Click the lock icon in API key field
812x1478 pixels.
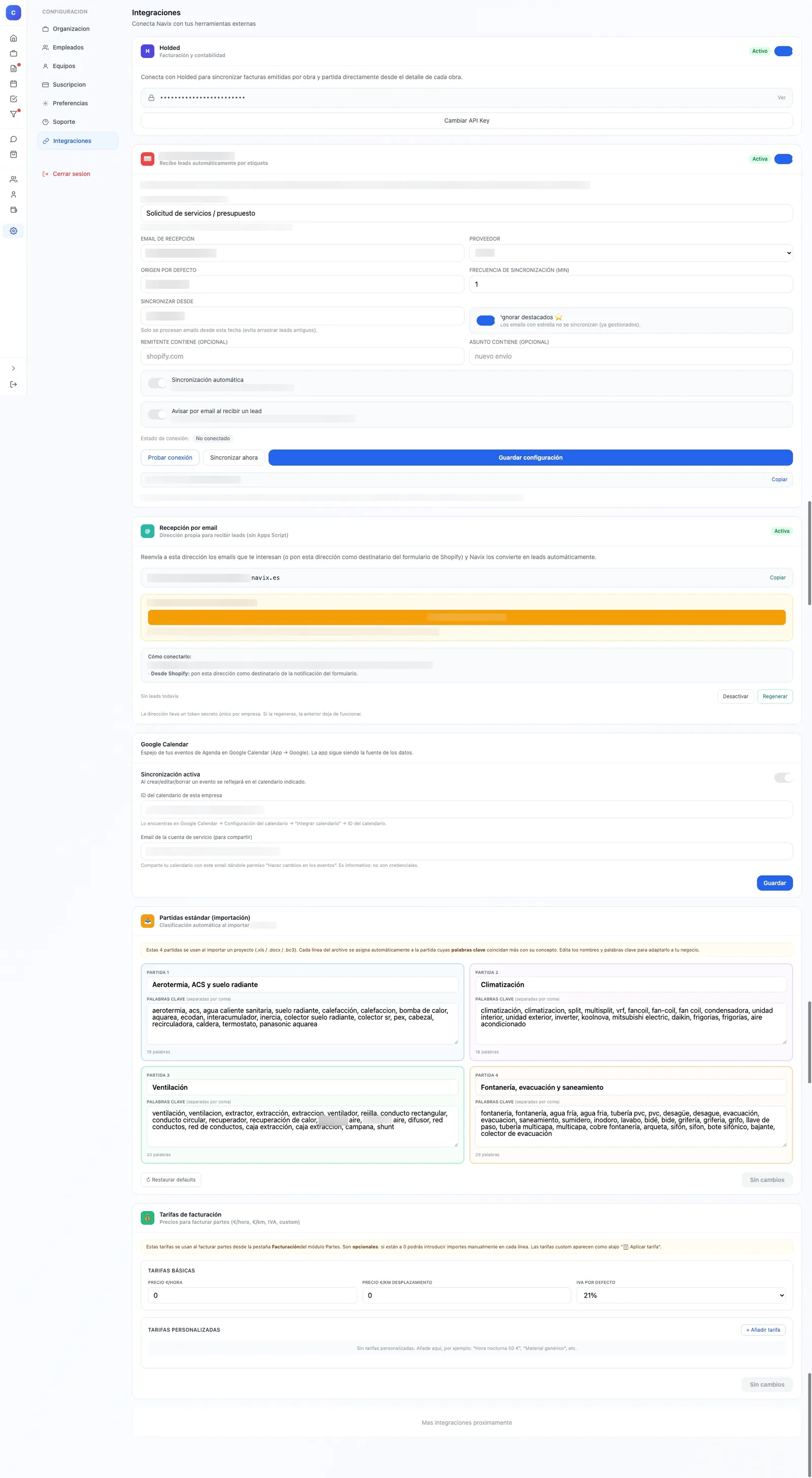pos(151,97)
